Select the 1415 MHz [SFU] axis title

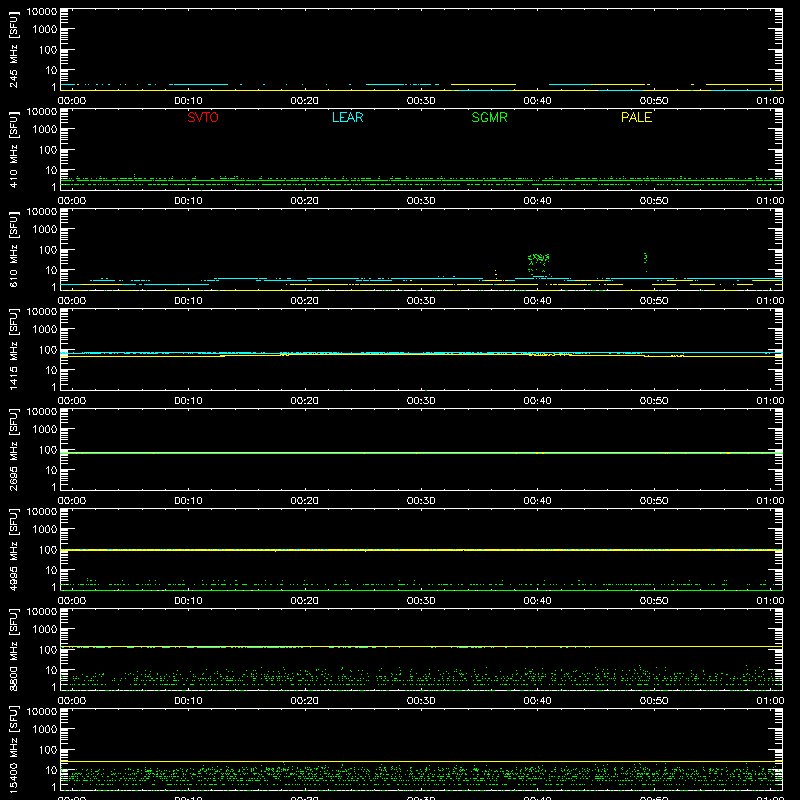tap(13, 349)
